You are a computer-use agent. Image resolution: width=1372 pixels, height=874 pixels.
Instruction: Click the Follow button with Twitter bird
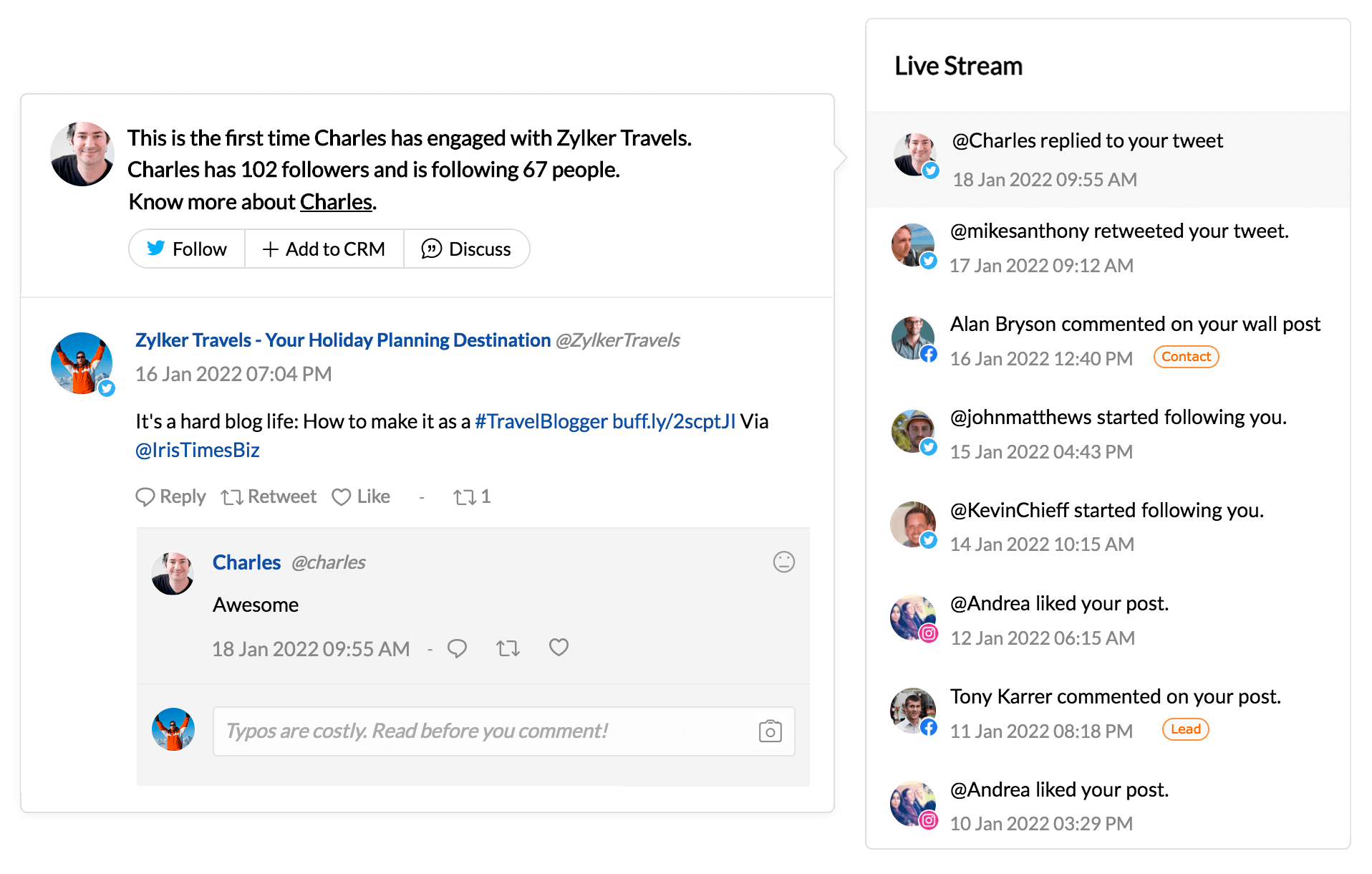pos(187,249)
